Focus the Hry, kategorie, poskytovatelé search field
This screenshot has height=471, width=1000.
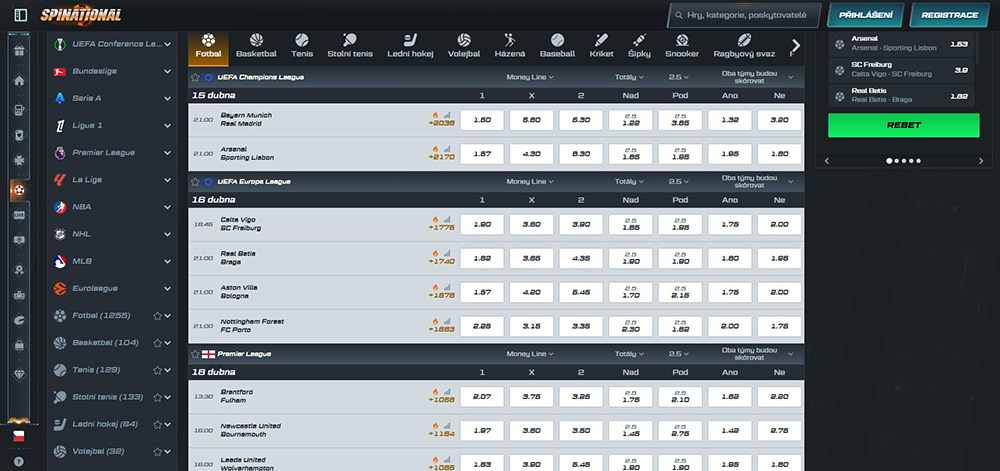[x=744, y=15]
